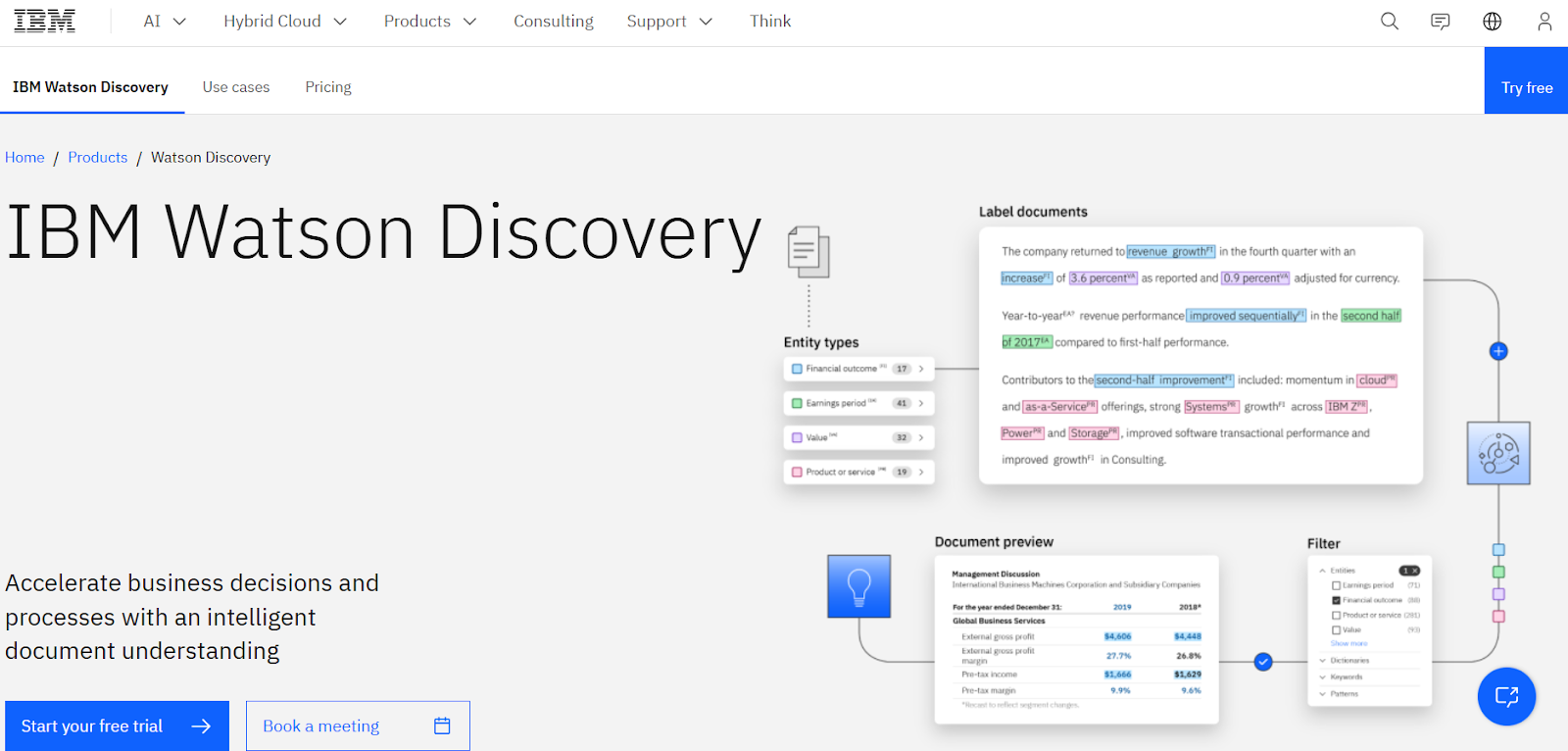
Task: Check the Earnings period filter checkbox
Action: pos(1336,585)
